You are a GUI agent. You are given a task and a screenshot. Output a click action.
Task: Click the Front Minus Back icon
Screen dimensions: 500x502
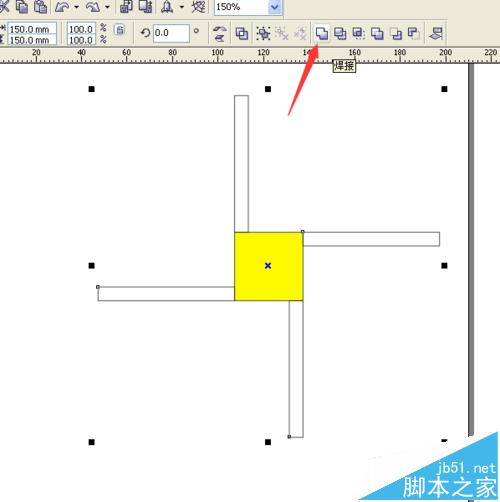pos(396,33)
